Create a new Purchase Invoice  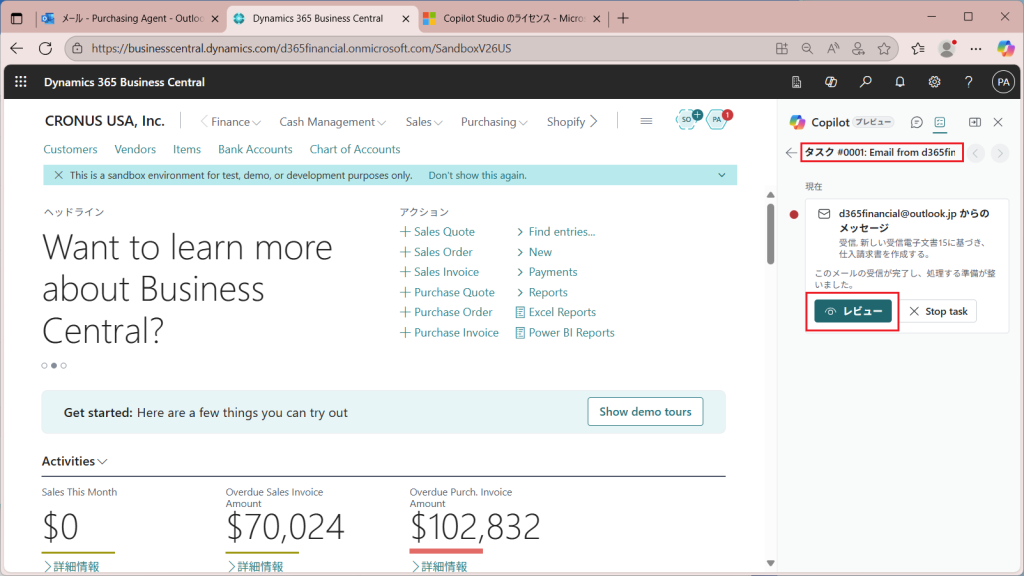pyautogui.click(x=449, y=332)
